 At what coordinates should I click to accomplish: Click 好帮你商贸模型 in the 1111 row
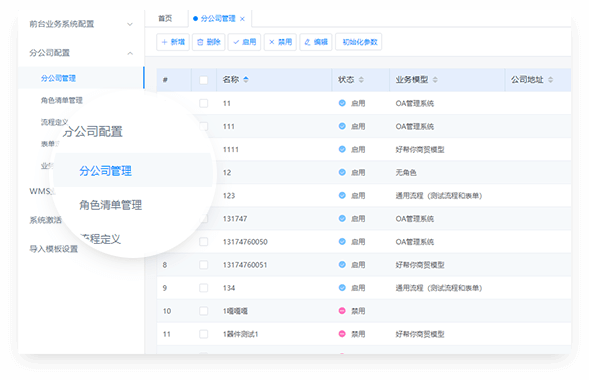(420, 149)
